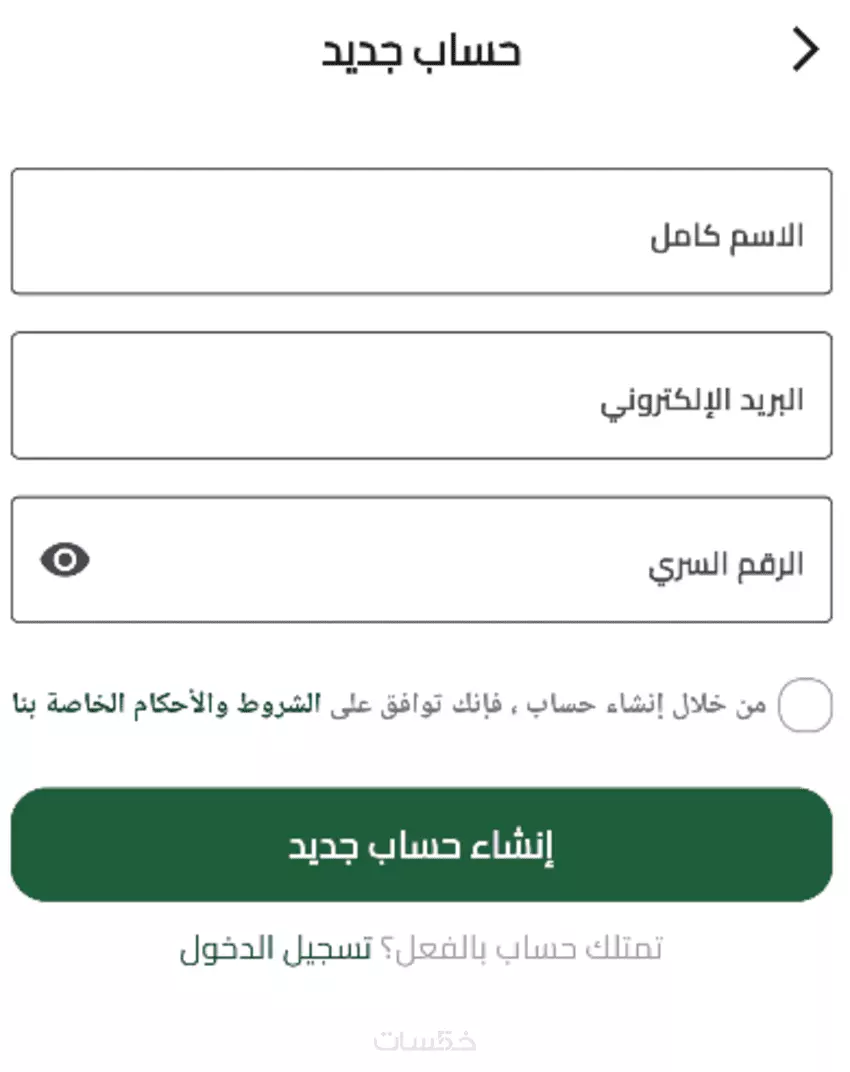Click the empty left area of the full name field
This screenshot has width=850, height=1072.
point(200,231)
